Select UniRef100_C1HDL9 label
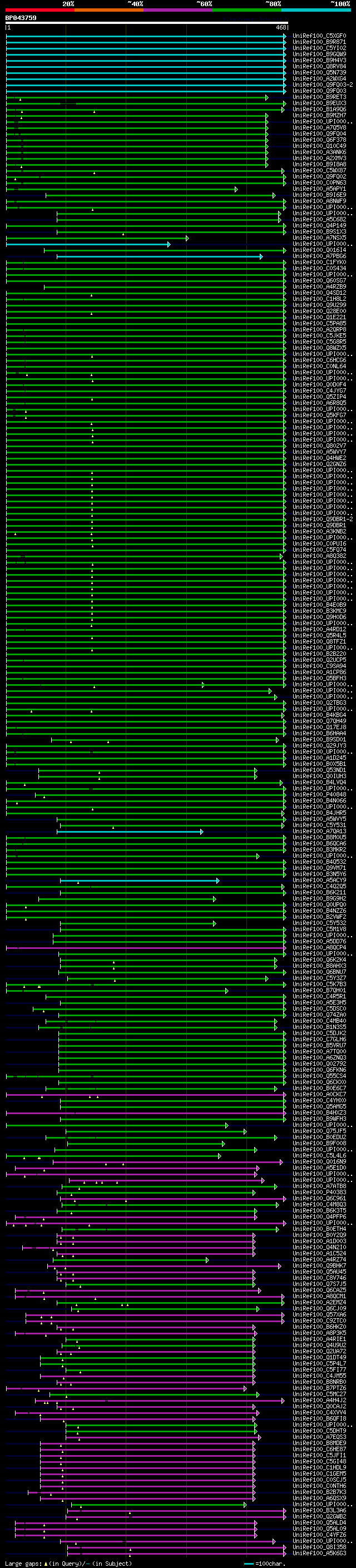Image resolution: width=356 pixels, height=1568 pixels. tap(319, 1467)
